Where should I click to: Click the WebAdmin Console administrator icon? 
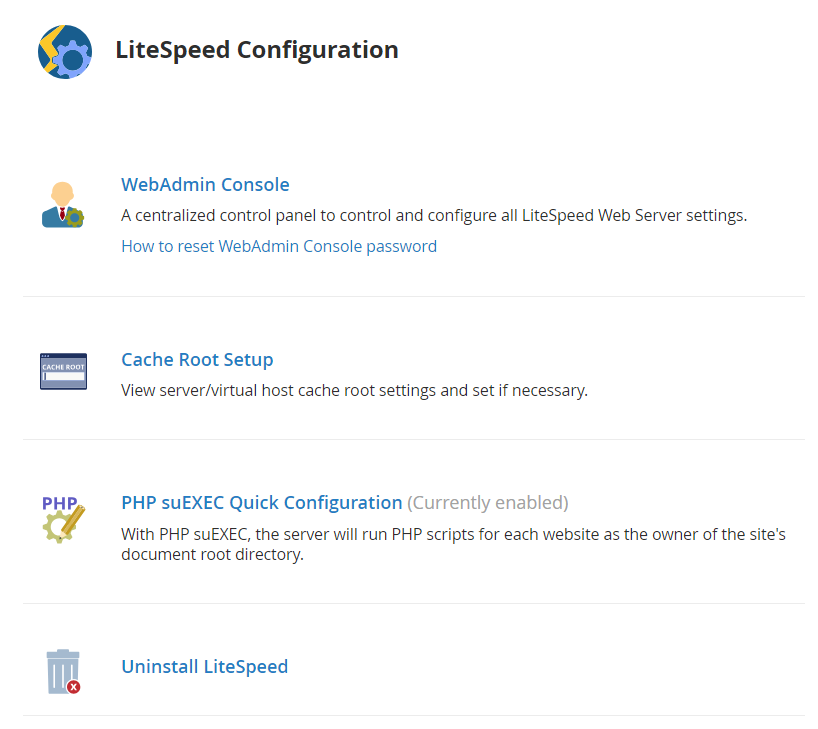point(63,205)
